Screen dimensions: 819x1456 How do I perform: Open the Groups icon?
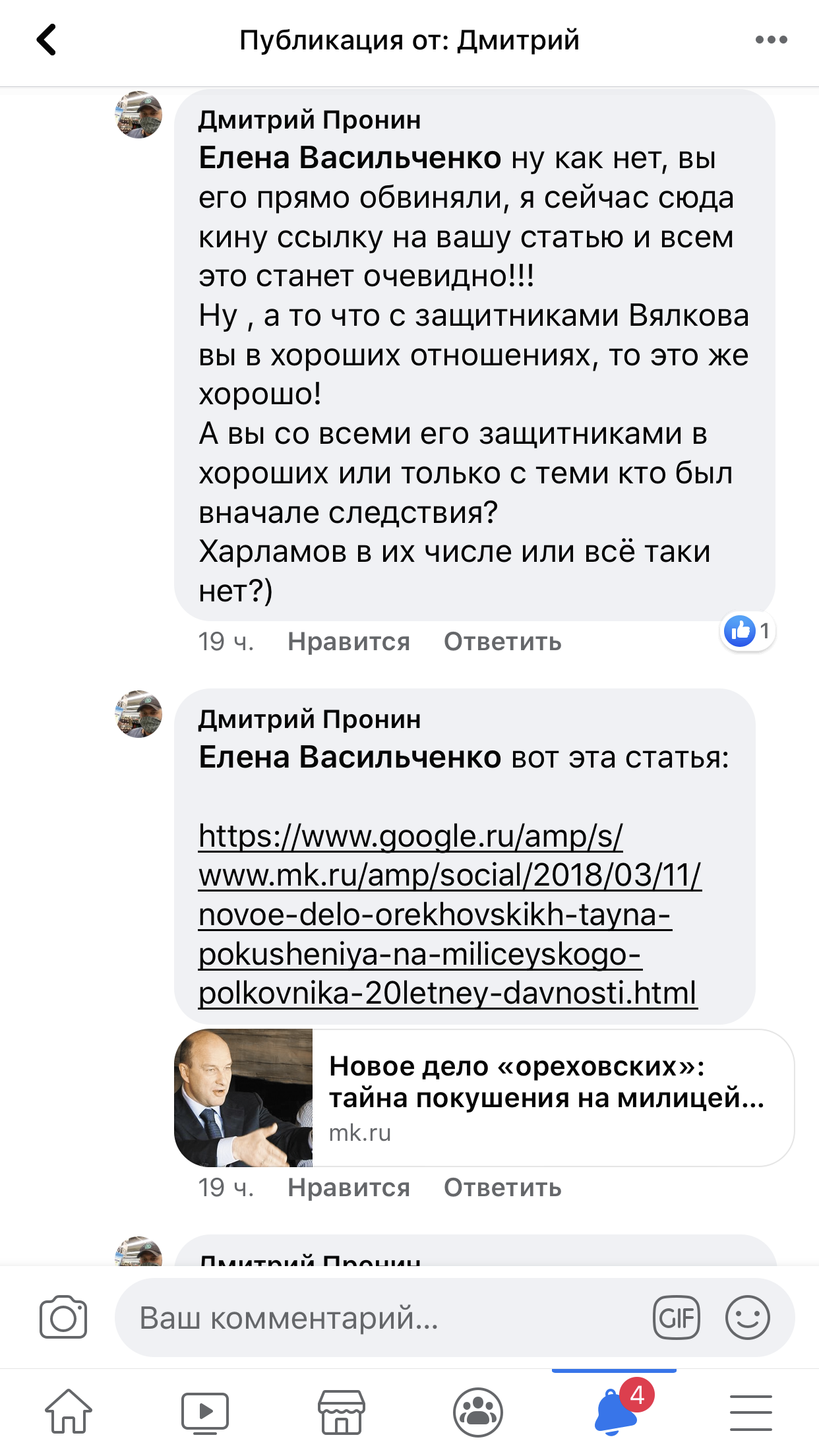pyautogui.click(x=478, y=1412)
